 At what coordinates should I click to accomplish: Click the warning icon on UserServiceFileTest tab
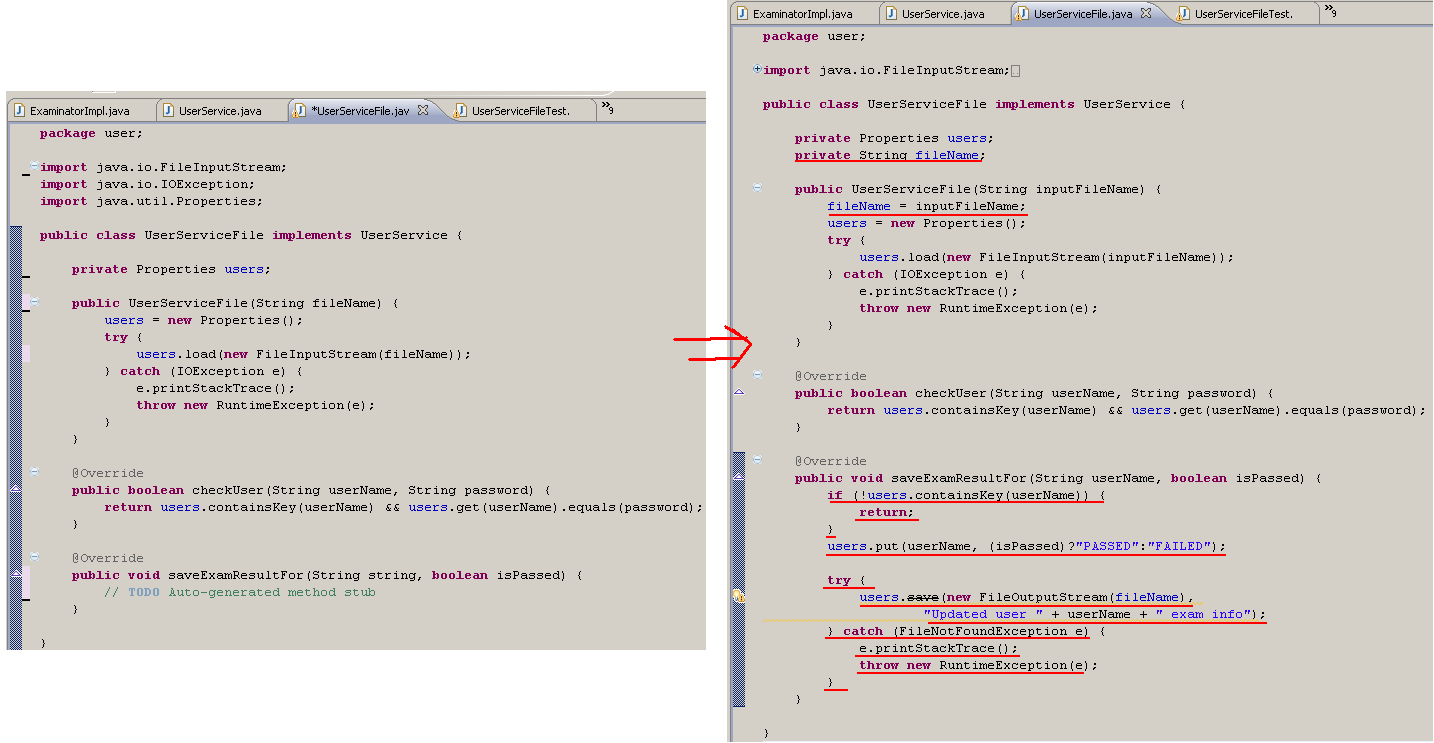coord(1181,14)
